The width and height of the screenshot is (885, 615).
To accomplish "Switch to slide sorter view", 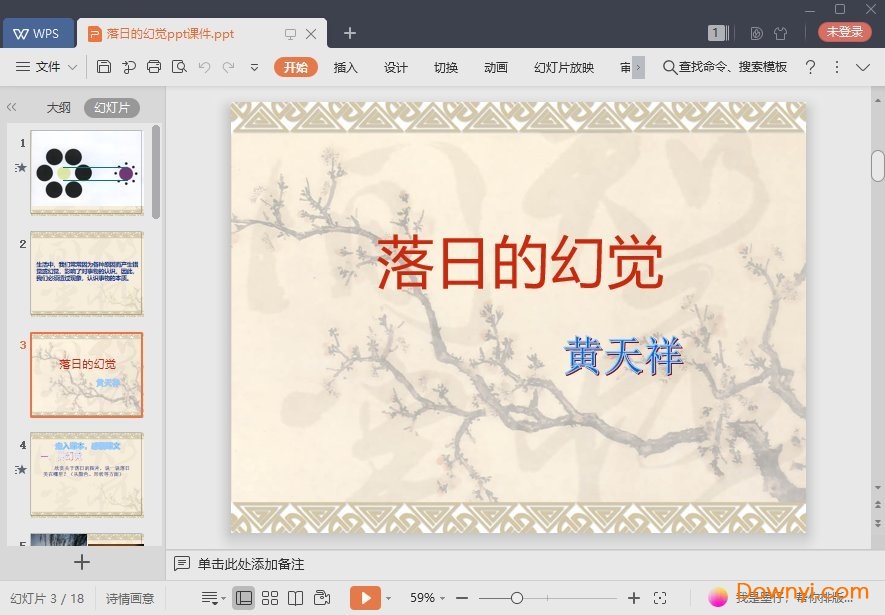I will [x=269, y=596].
